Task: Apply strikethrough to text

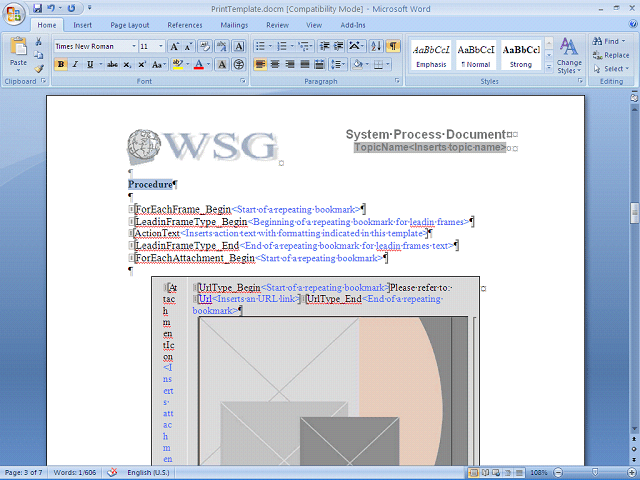Action: (x=112, y=64)
